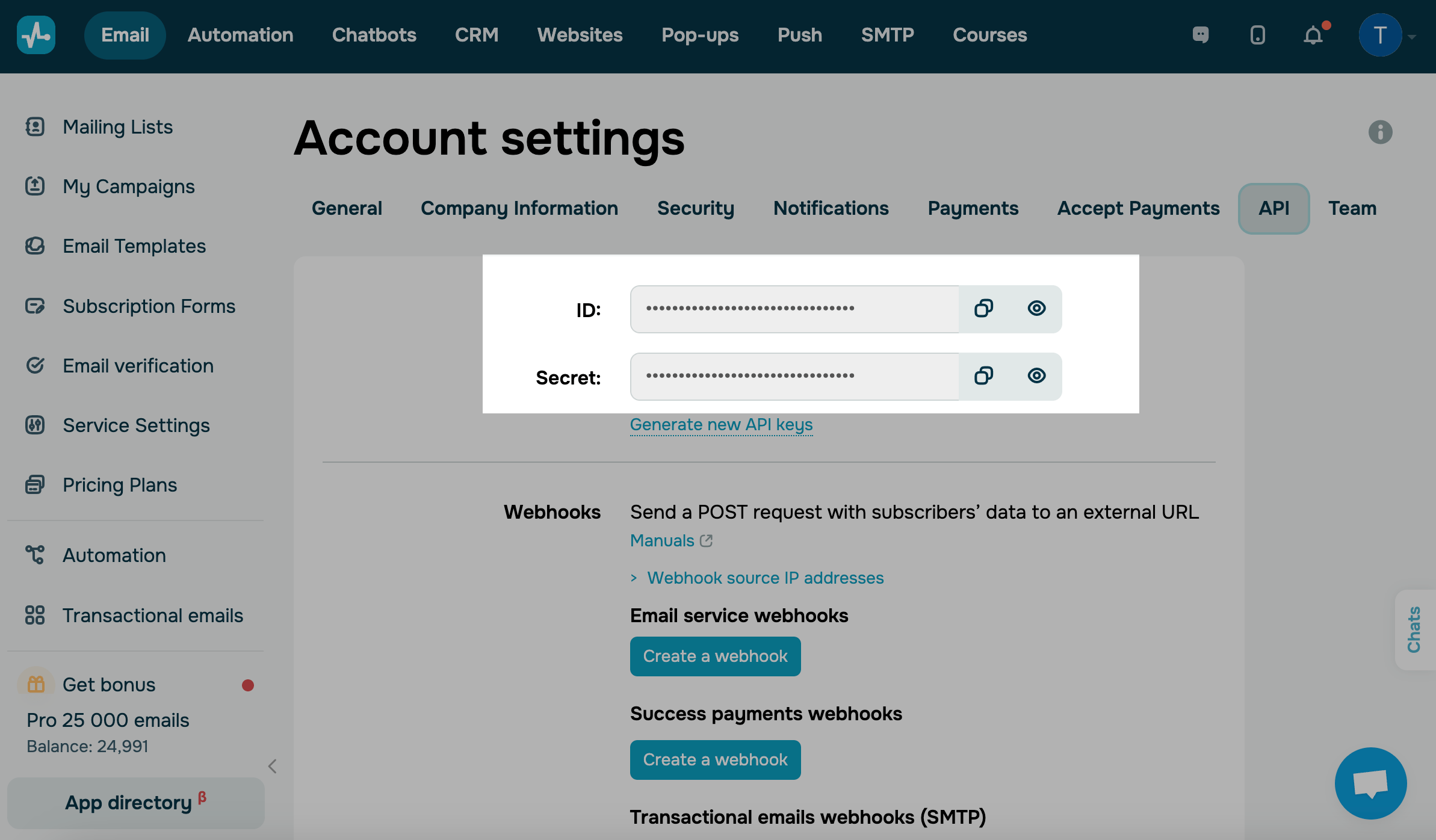Open the notifications bell
1436x840 pixels.
tap(1313, 36)
